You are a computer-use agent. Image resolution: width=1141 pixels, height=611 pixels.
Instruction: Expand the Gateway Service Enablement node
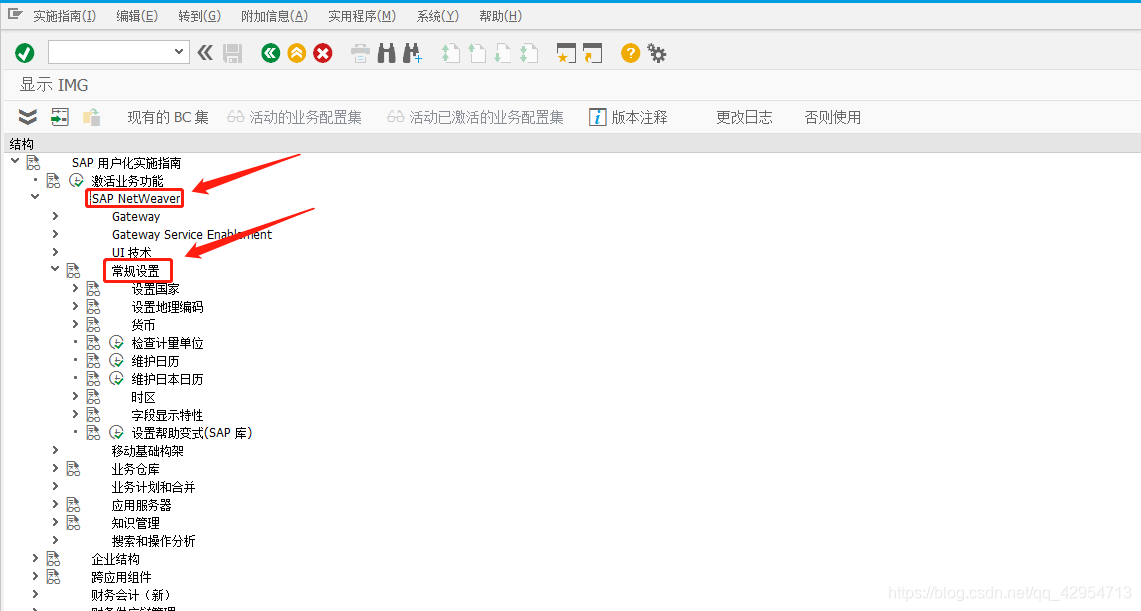(x=55, y=234)
